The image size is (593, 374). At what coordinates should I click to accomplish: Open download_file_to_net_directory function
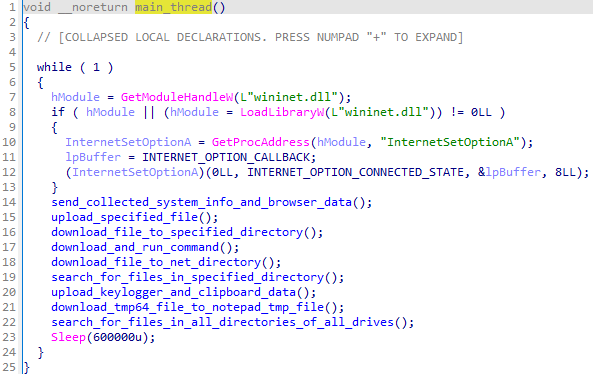[156, 262]
